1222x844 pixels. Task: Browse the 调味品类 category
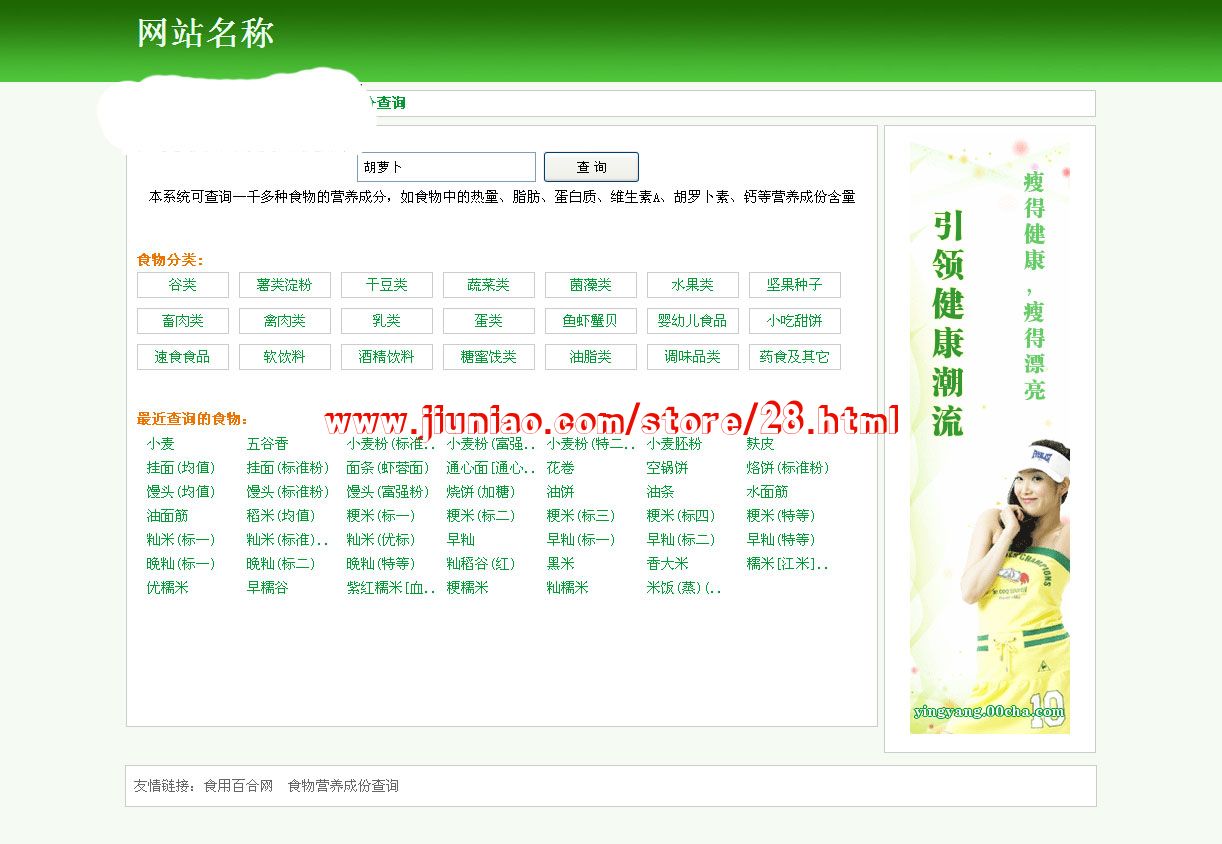tap(693, 357)
